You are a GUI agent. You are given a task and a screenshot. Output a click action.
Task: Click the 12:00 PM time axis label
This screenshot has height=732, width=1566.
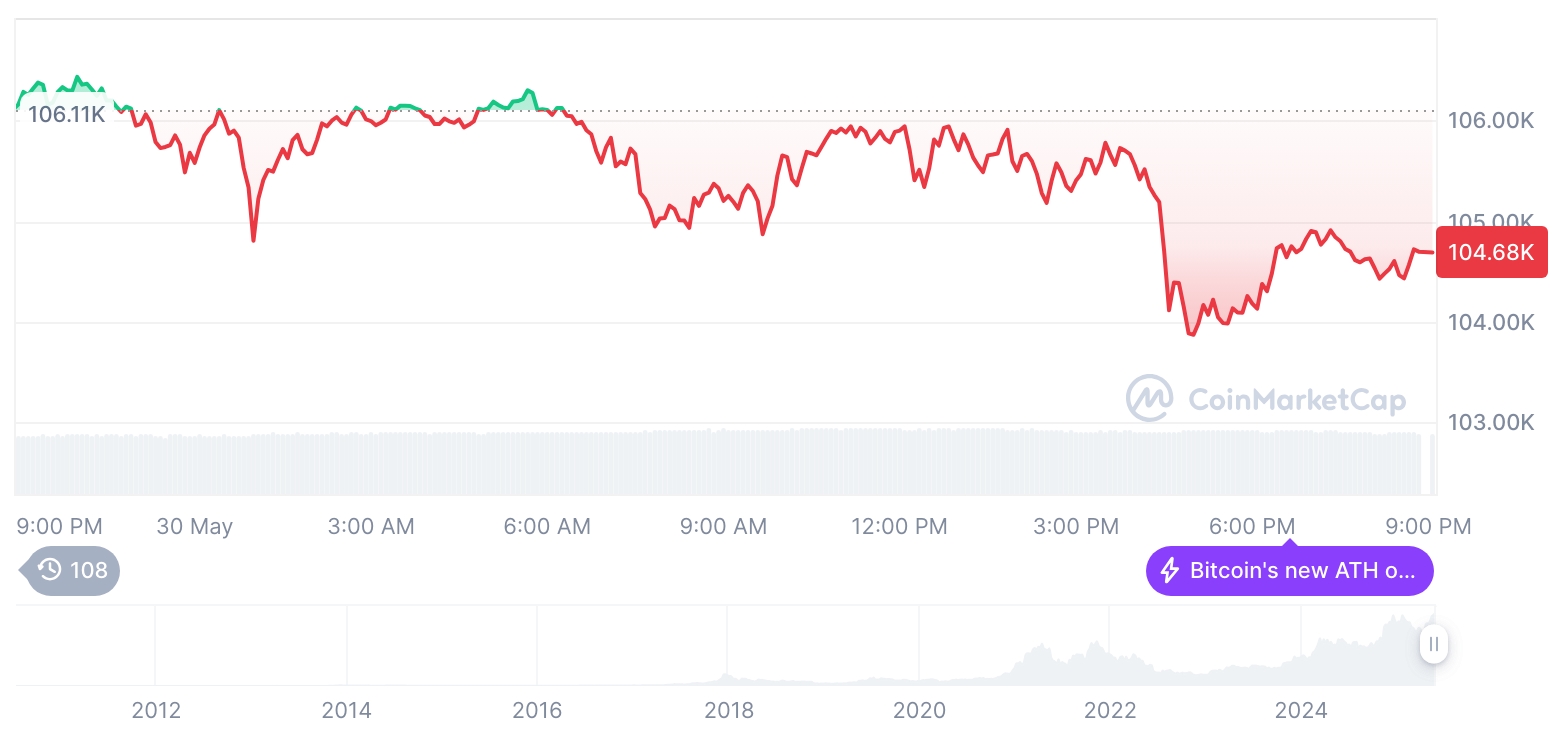[x=899, y=526]
